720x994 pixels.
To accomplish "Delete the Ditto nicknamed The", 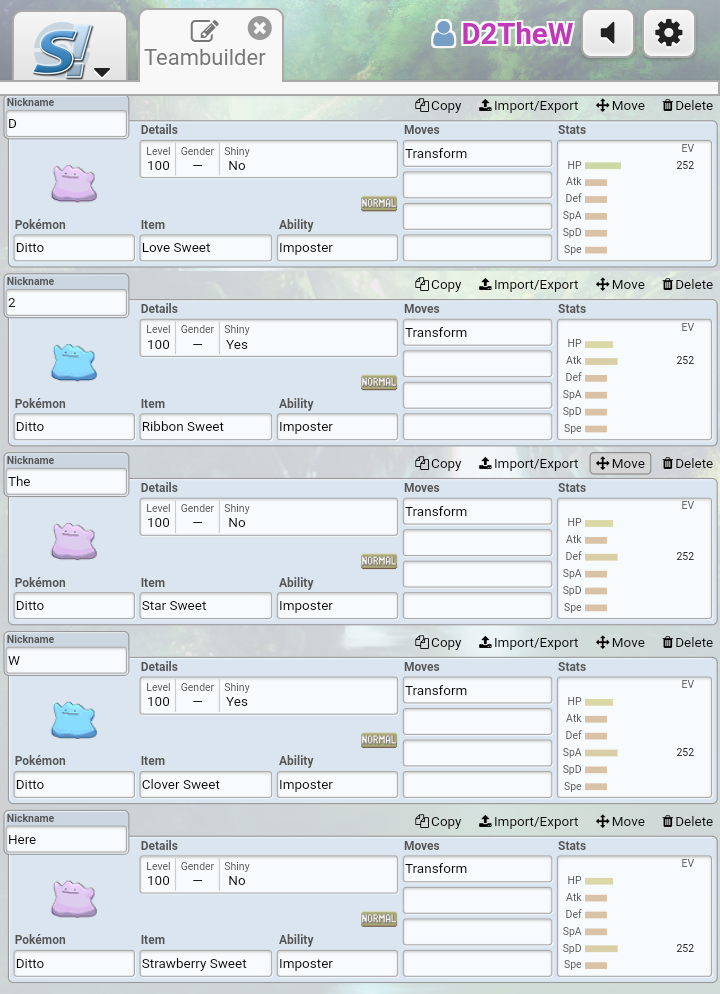I will [x=687, y=463].
